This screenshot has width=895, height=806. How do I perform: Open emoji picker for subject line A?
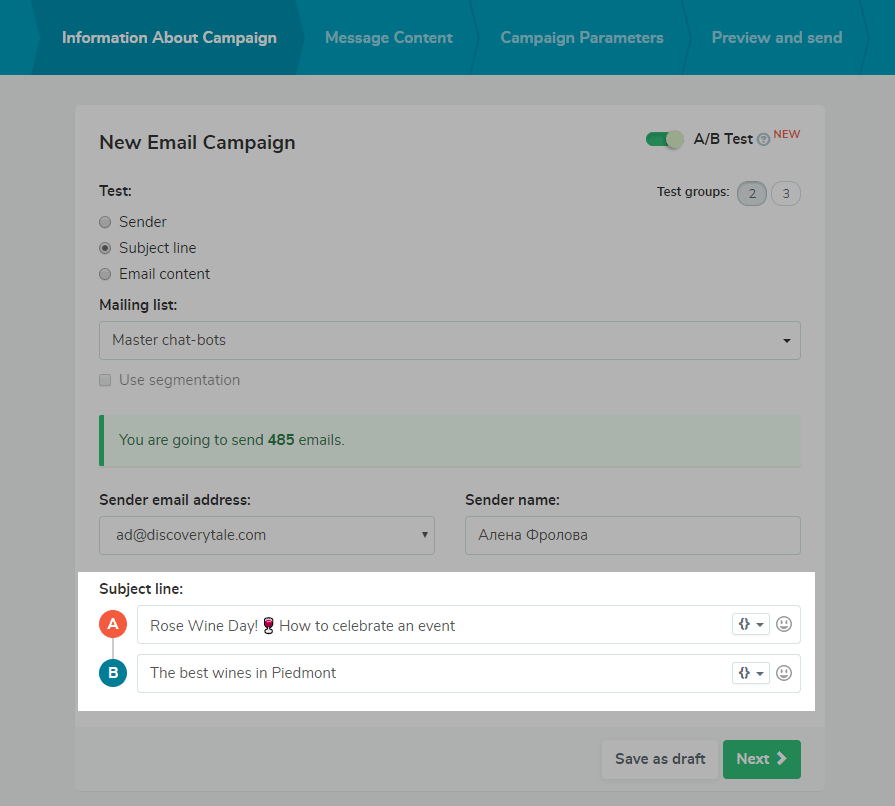(784, 624)
